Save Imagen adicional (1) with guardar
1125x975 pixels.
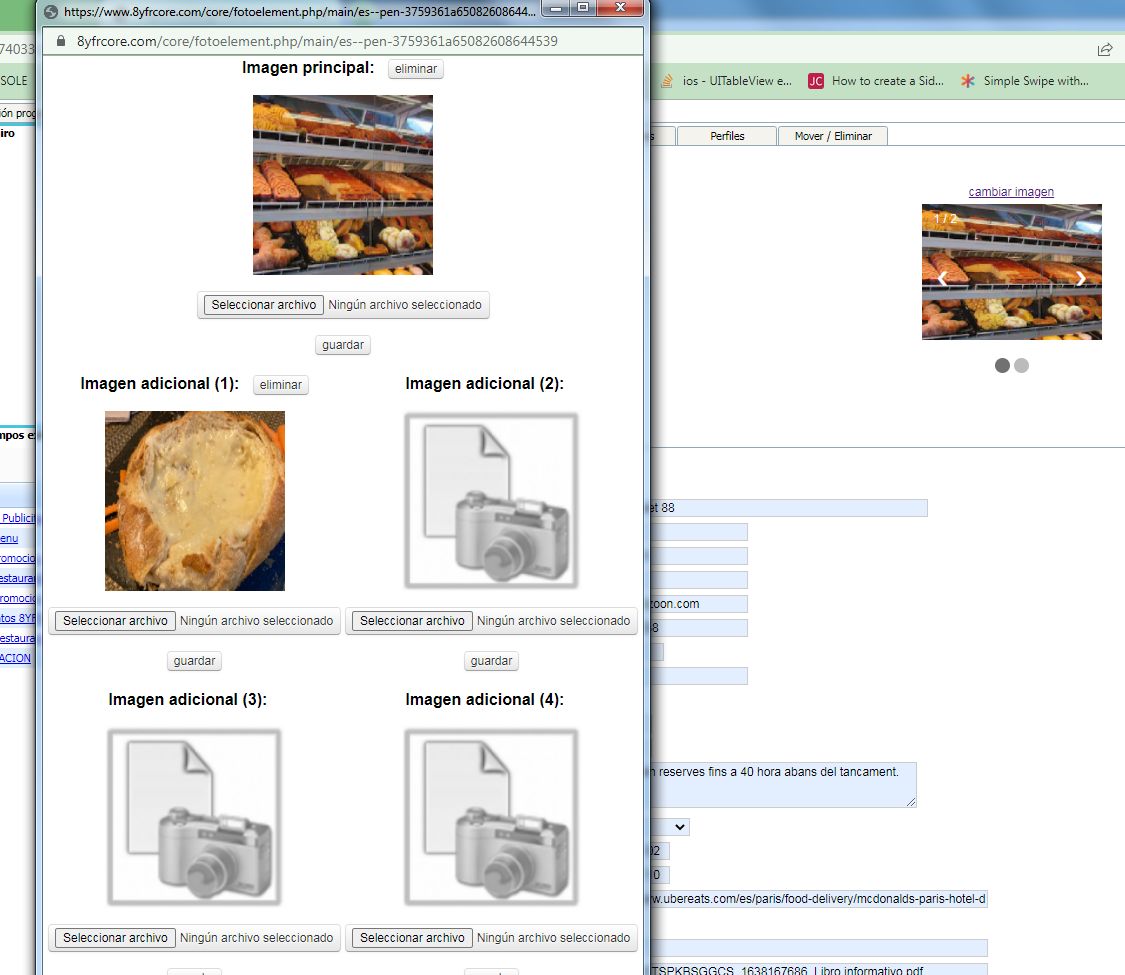(x=194, y=661)
